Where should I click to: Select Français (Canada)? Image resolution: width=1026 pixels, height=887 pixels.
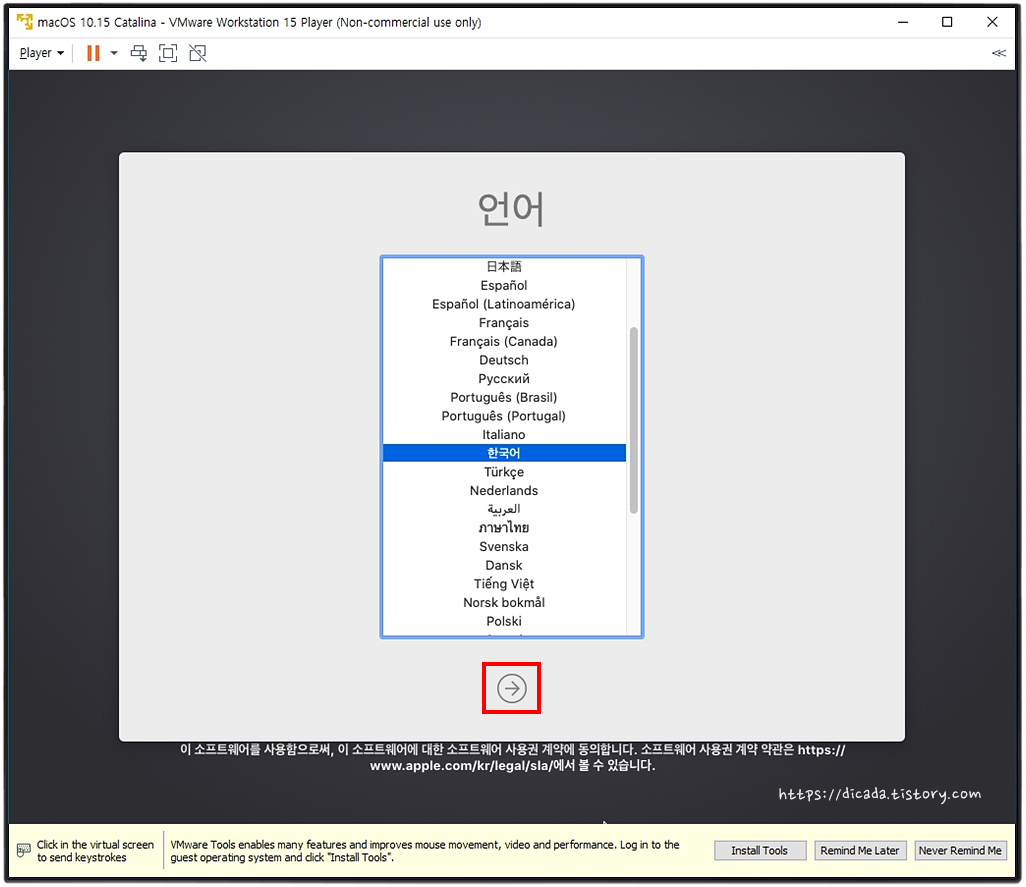point(504,341)
